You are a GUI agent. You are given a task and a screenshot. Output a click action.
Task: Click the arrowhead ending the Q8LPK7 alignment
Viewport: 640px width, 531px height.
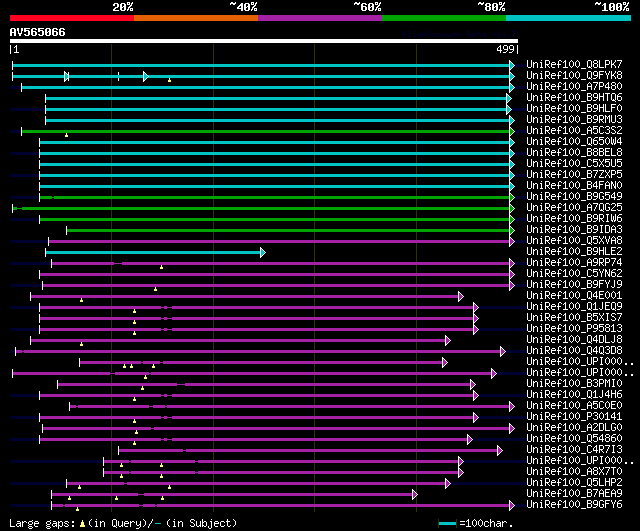pos(512,65)
